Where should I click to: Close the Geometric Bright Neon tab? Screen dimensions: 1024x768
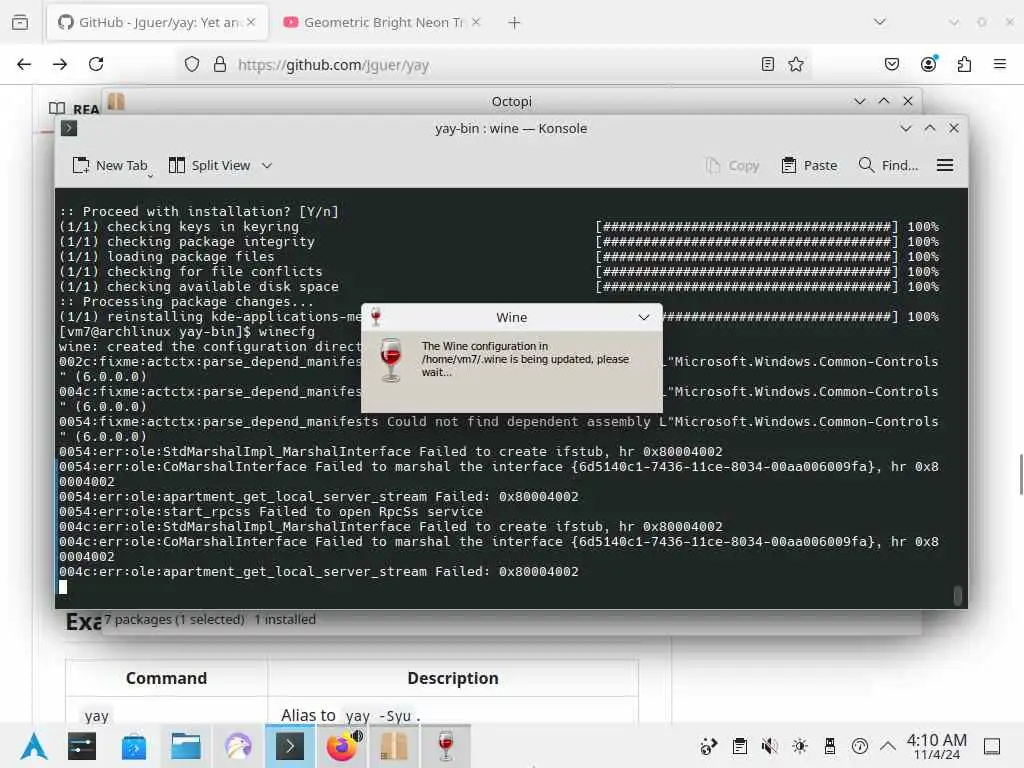click(476, 22)
